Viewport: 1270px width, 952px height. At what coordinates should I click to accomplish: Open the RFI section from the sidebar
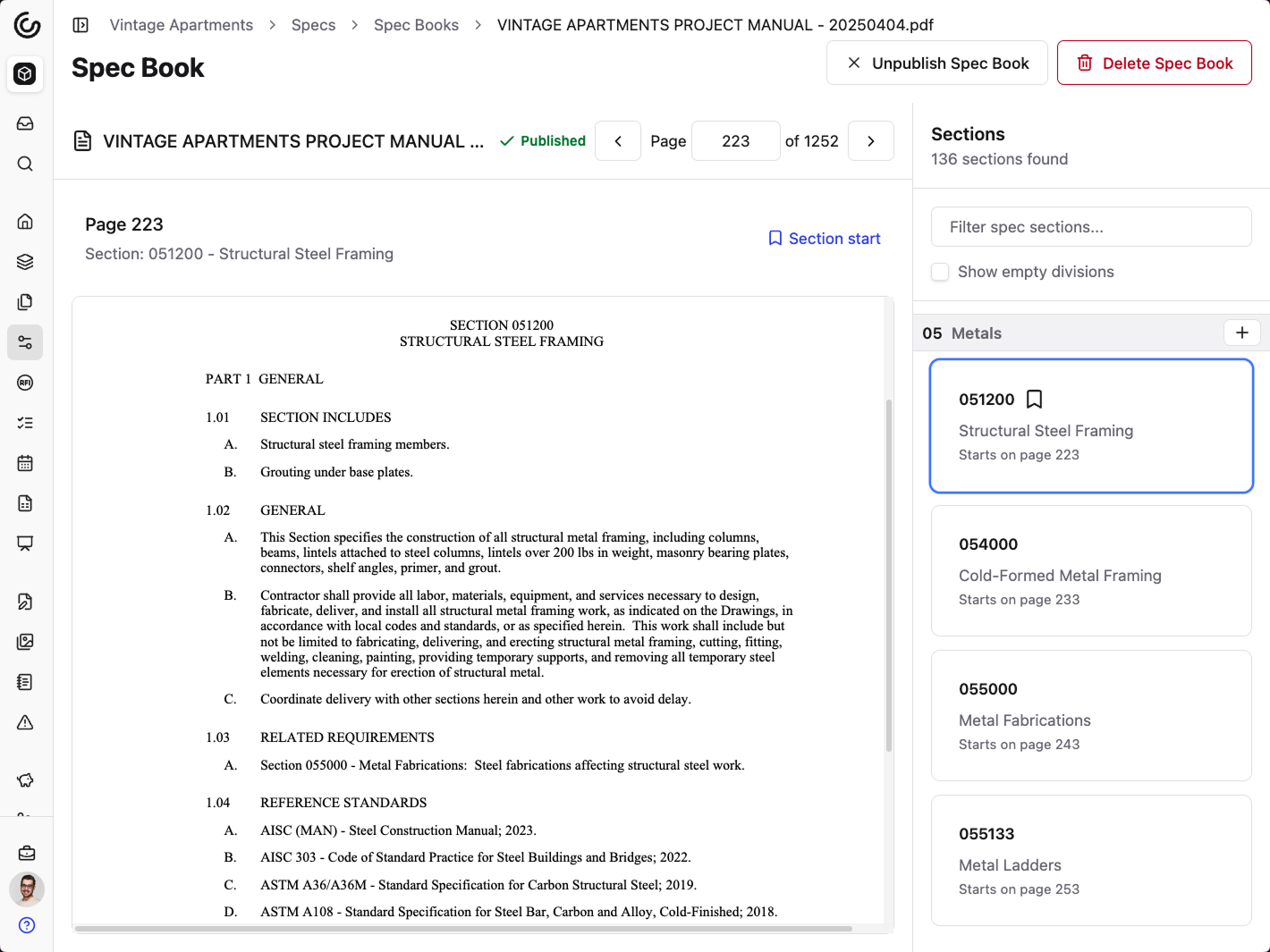[x=25, y=383]
